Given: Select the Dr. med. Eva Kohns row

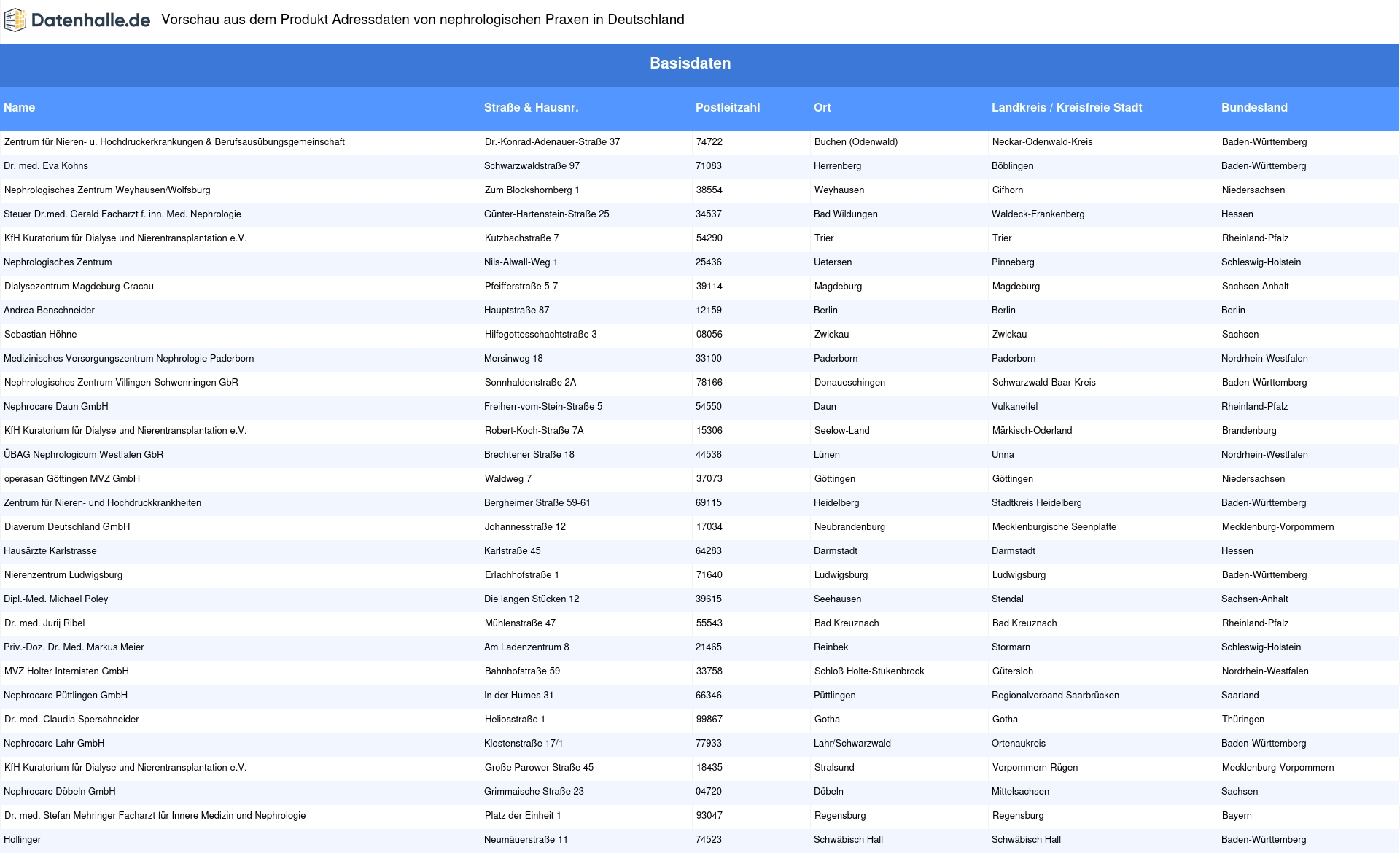Looking at the screenshot, I should tap(46, 166).
